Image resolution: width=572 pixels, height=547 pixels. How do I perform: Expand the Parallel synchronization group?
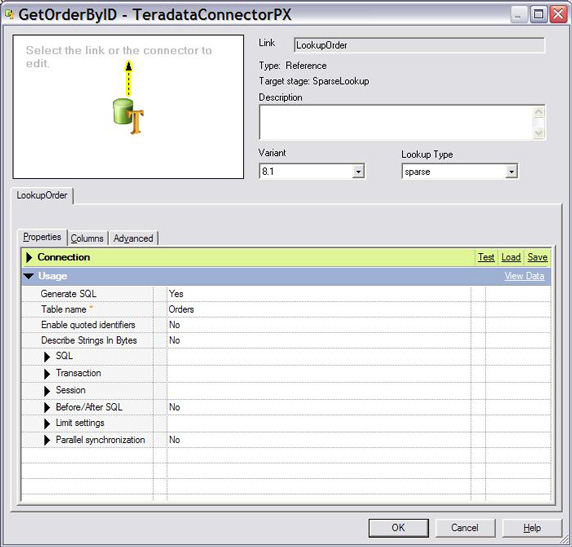click(x=47, y=440)
